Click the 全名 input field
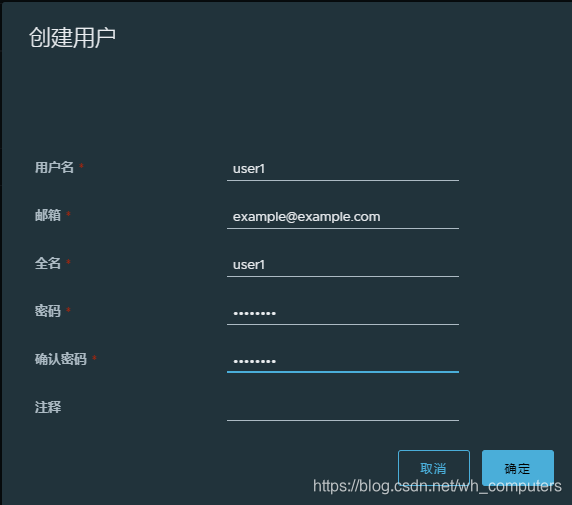572x505 pixels. (343, 265)
